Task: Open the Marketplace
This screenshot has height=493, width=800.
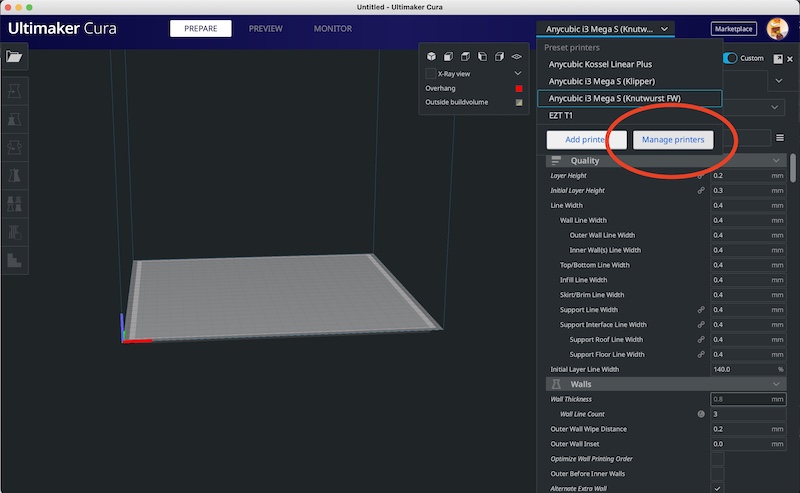Action: [x=733, y=29]
